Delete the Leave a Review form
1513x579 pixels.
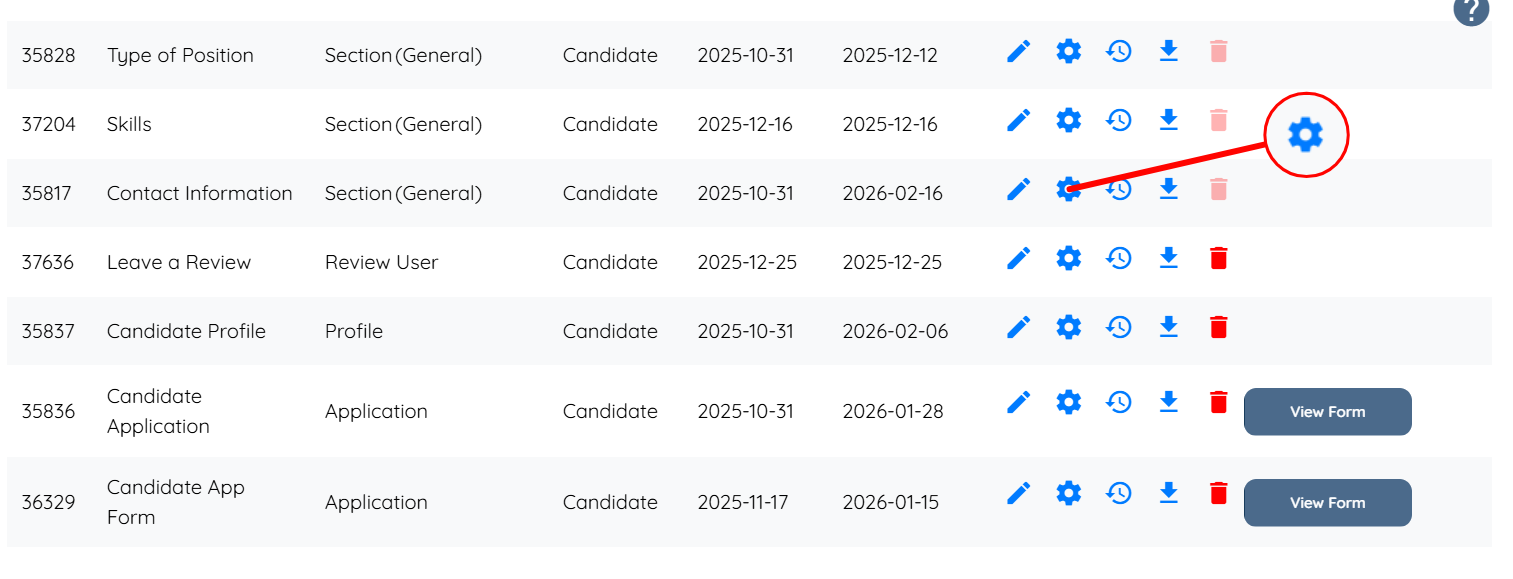1218,258
